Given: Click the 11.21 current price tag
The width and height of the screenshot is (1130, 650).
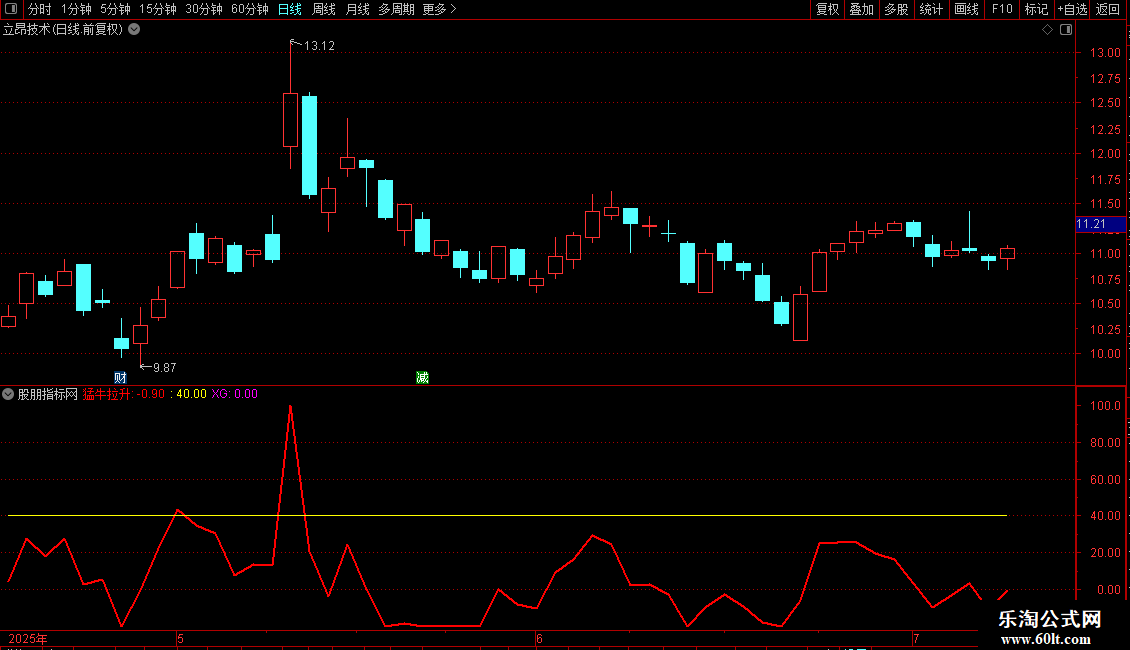Looking at the screenshot, I should coord(1100,224).
